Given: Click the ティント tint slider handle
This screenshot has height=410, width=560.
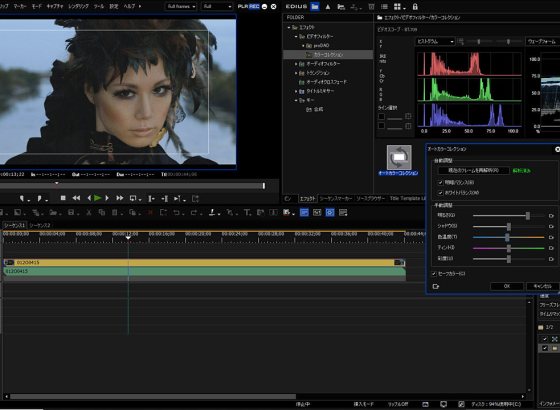Looking at the screenshot, I should tap(509, 248).
